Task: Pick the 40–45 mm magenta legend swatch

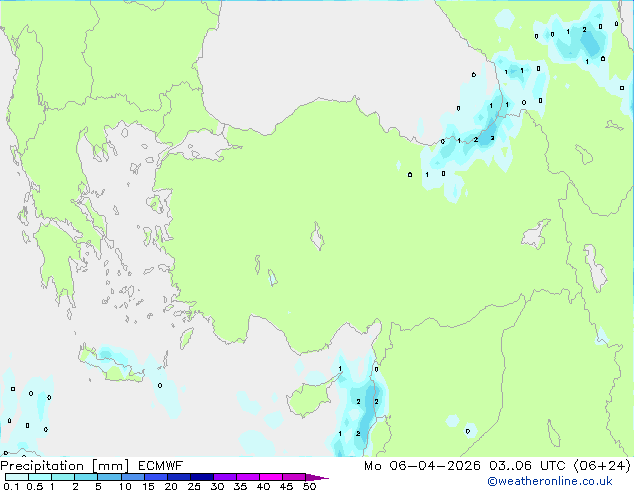Action: pos(271,477)
